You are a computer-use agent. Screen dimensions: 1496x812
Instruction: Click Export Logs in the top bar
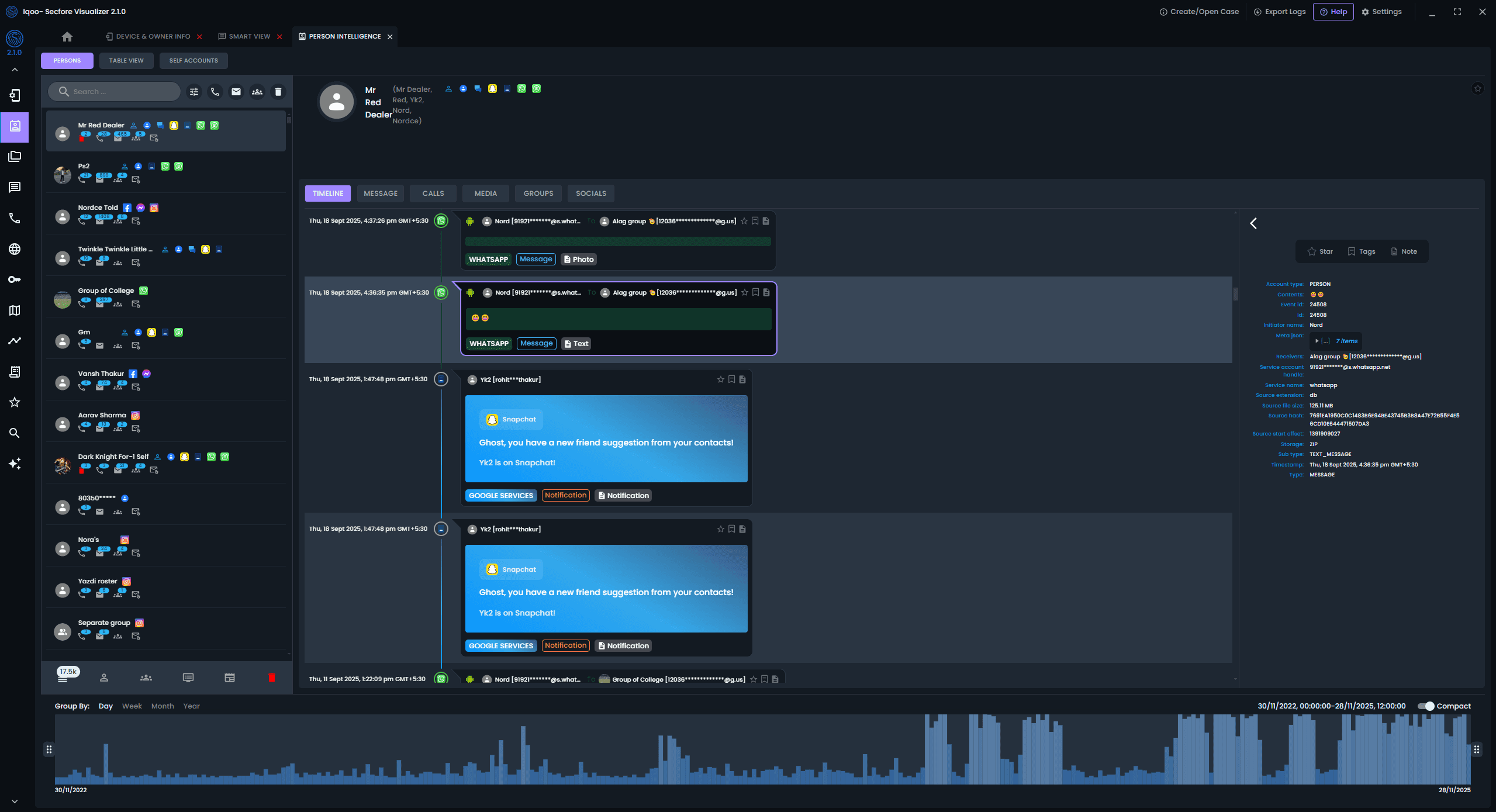pyautogui.click(x=1279, y=12)
